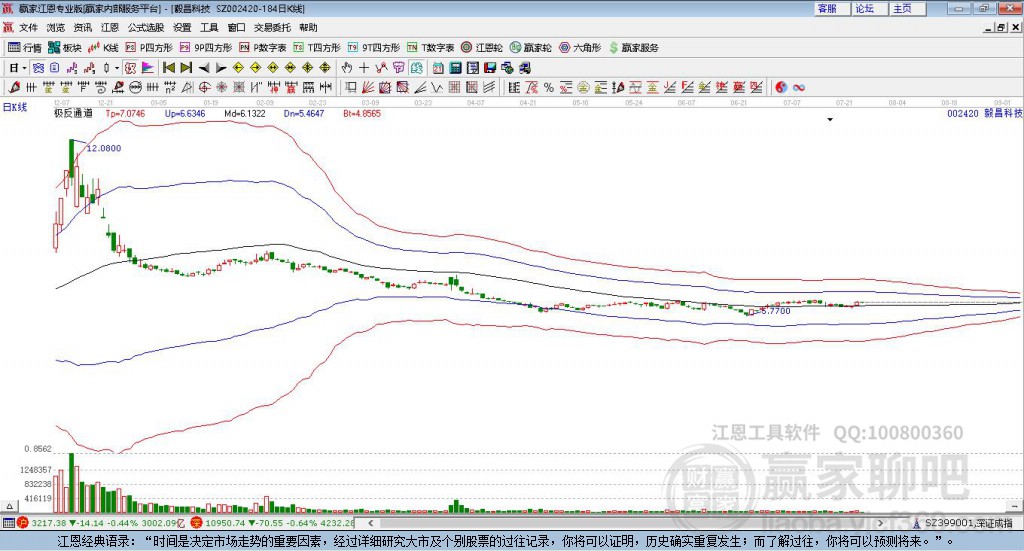Launch the 江恩轮 Gann wheel
This screenshot has width=1024, height=551.
point(482,48)
